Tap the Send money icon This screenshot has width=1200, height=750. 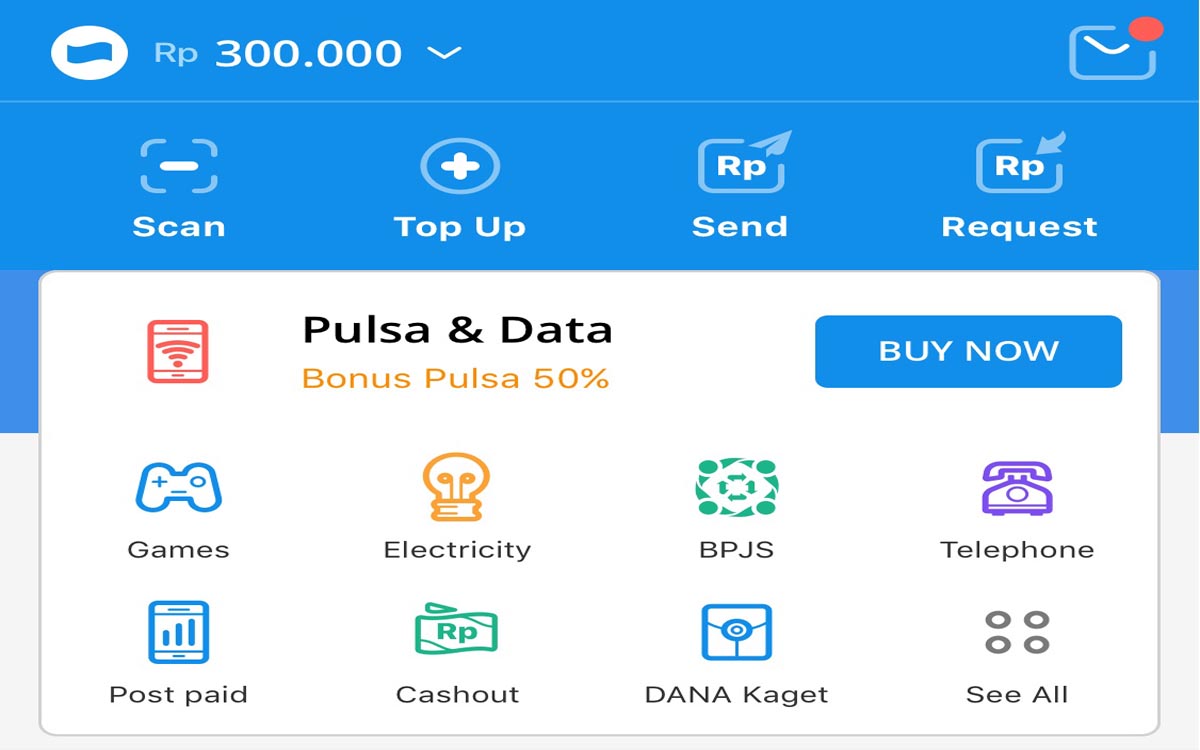pos(742,164)
